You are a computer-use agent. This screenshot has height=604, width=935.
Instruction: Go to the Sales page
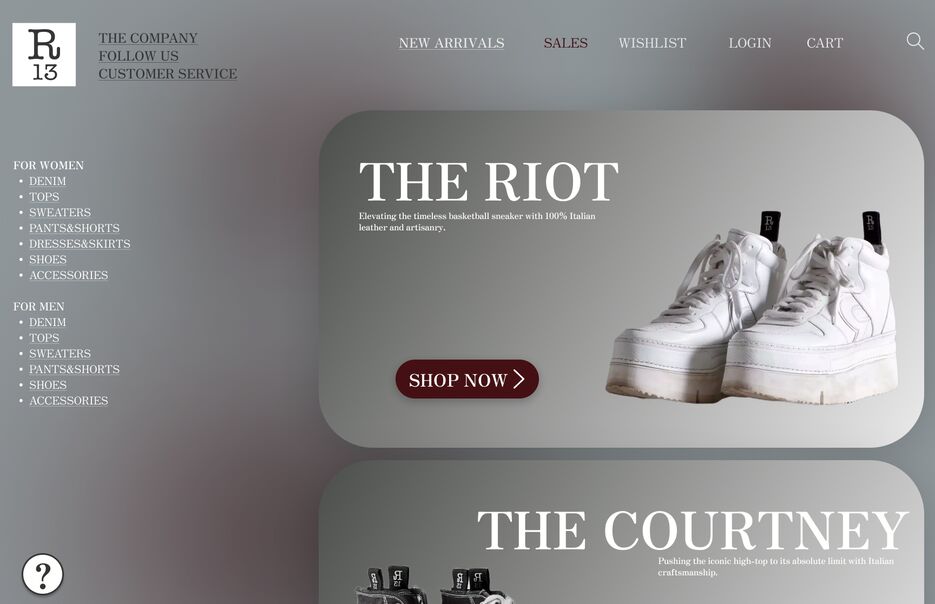tap(565, 43)
